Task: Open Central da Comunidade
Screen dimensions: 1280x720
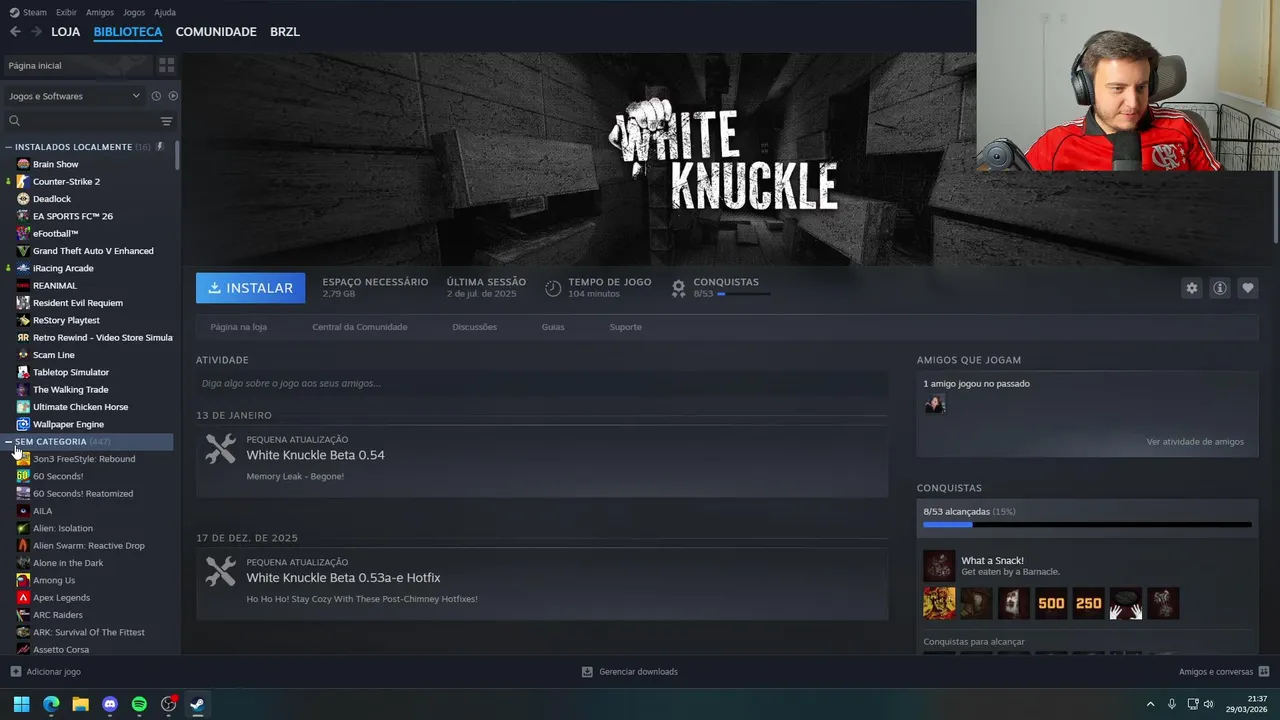Action: [359, 327]
